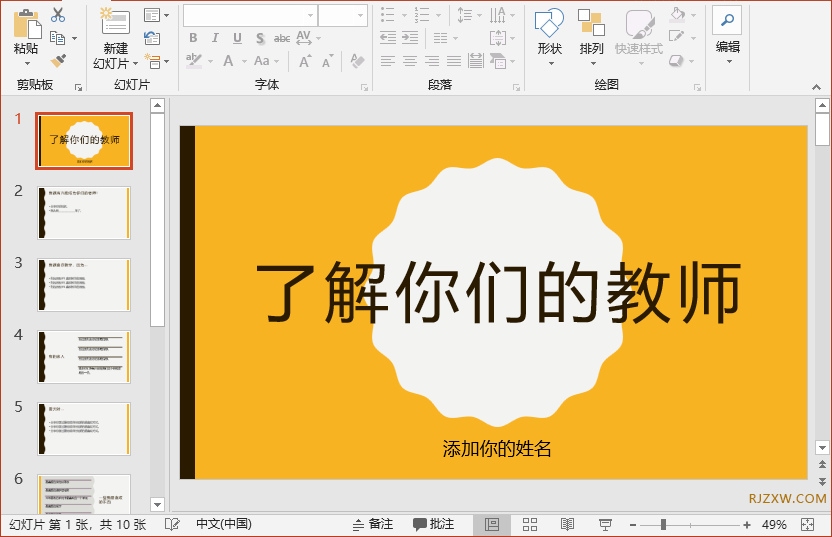Open the font name combo box
The height and width of the screenshot is (537, 832).
pyautogui.click(x=250, y=15)
